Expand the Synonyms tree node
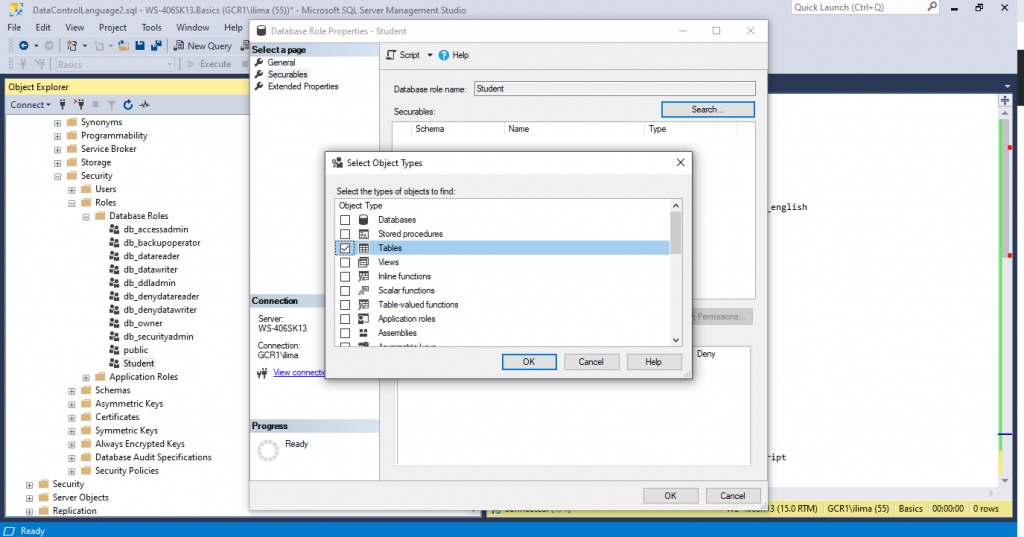The height and width of the screenshot is (537, 1024). pos(57,123)
